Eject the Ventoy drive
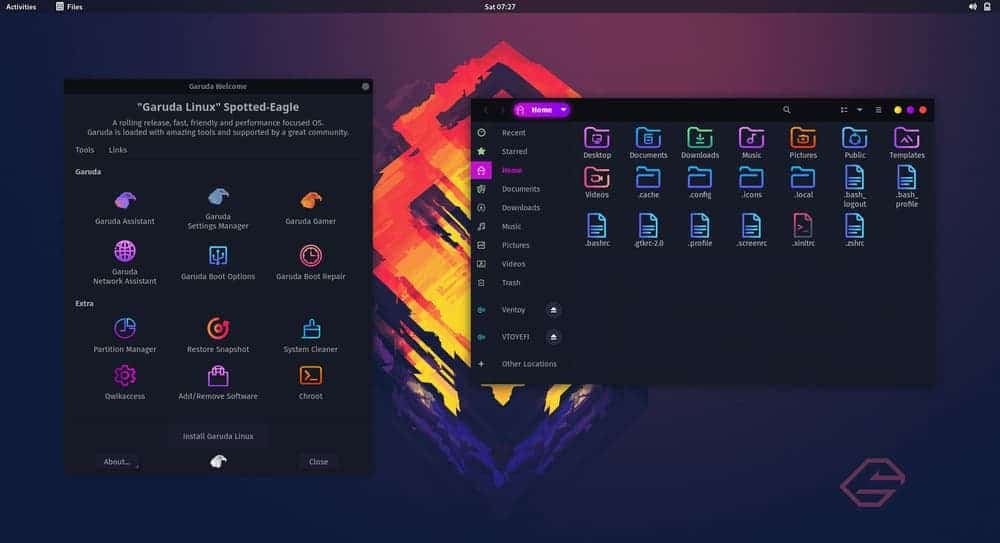The height and width of the screenshot is (543, 1000). click(x=554, y=309)
